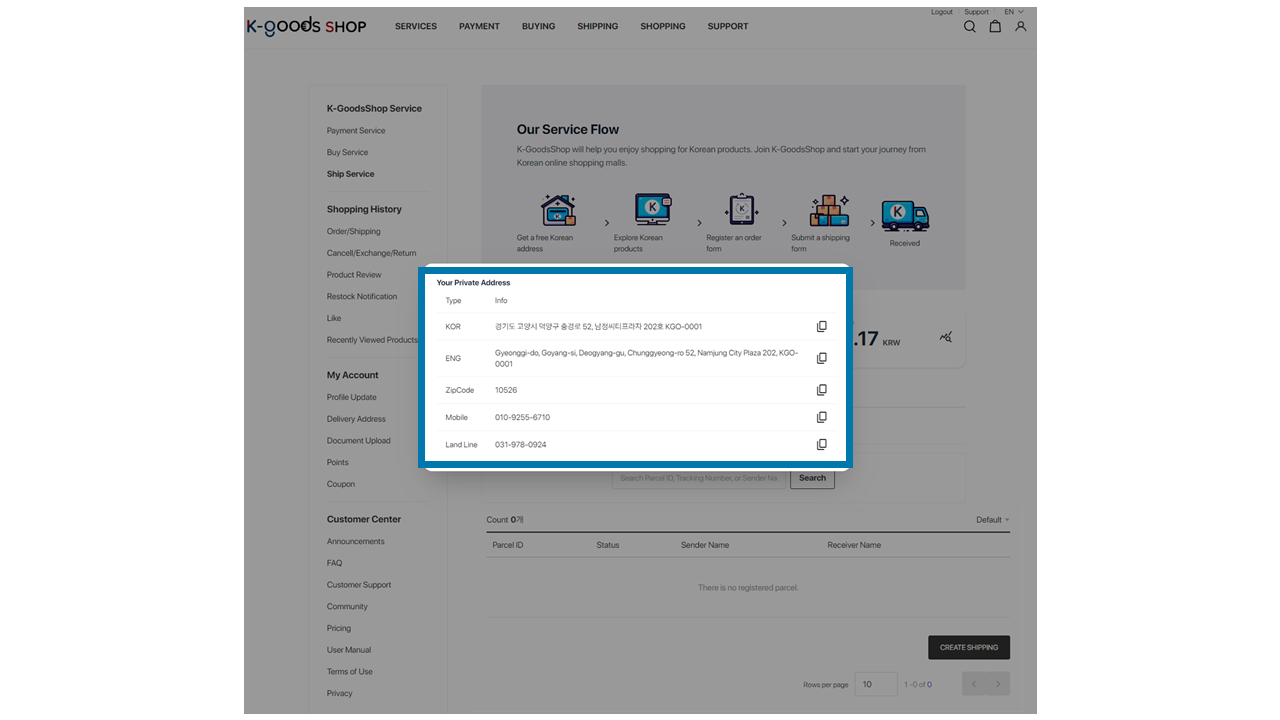Open the search magnifier icon in header
Image resolution: width=1280 pixels, height=720 pixels.
[969, 27]
